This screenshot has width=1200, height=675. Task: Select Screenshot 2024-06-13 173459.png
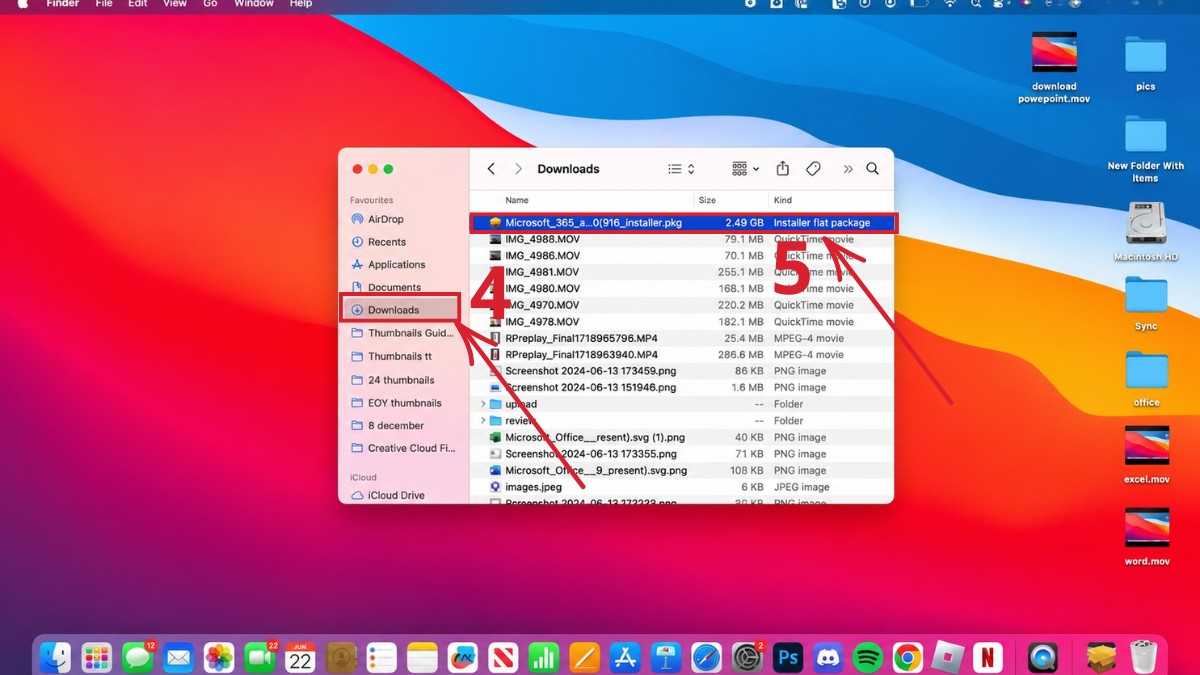pyautogui.click(x=683, y=371)
